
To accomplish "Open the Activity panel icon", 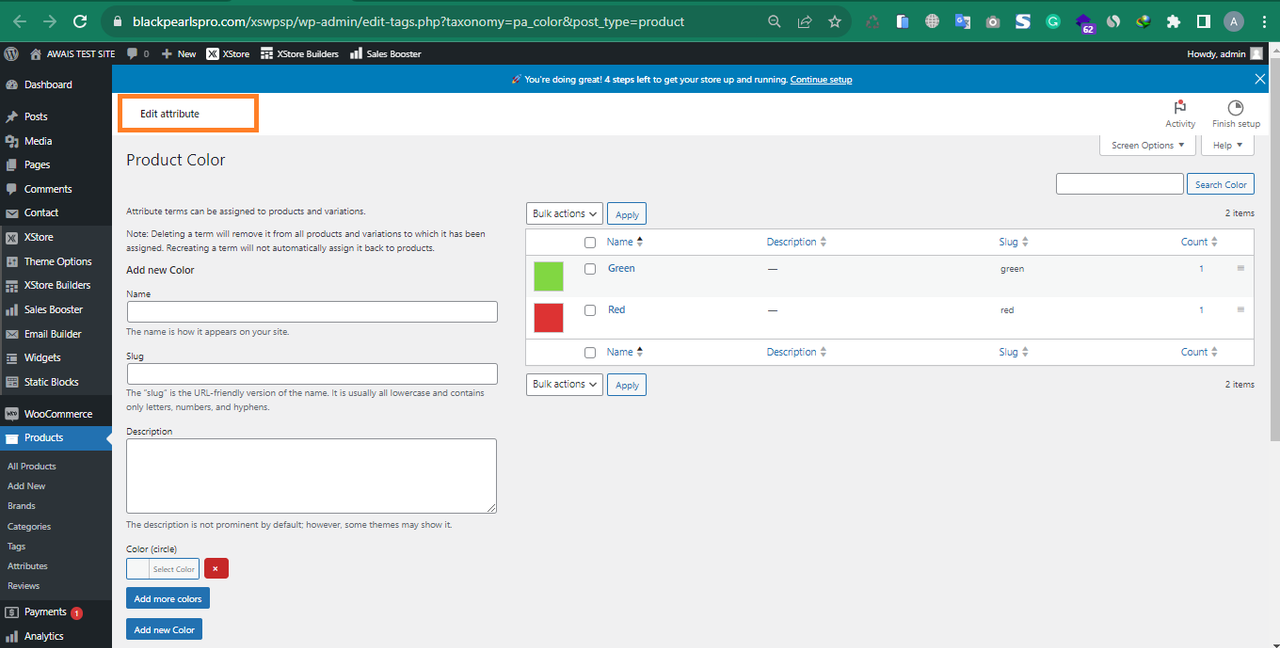I will tap(1180, 113).
